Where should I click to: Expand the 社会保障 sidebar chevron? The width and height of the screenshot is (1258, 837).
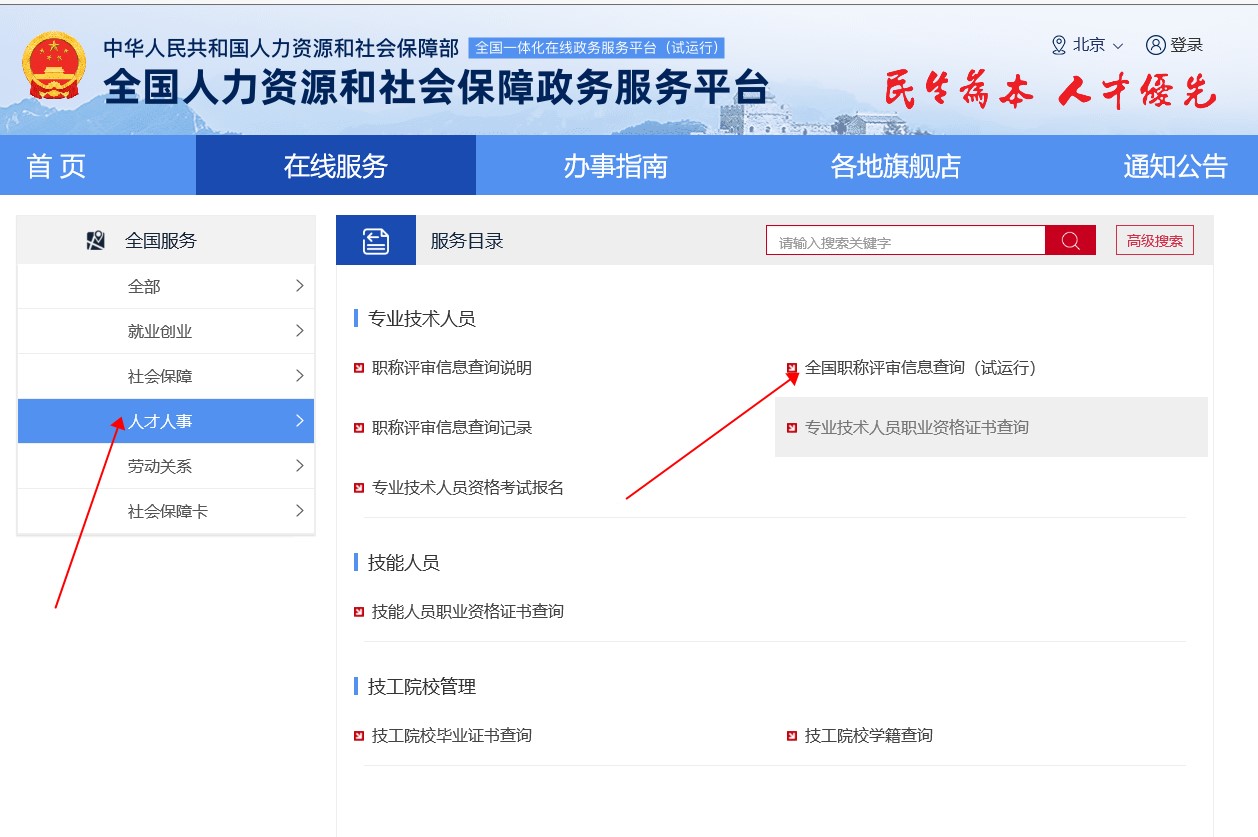[299, 376]
